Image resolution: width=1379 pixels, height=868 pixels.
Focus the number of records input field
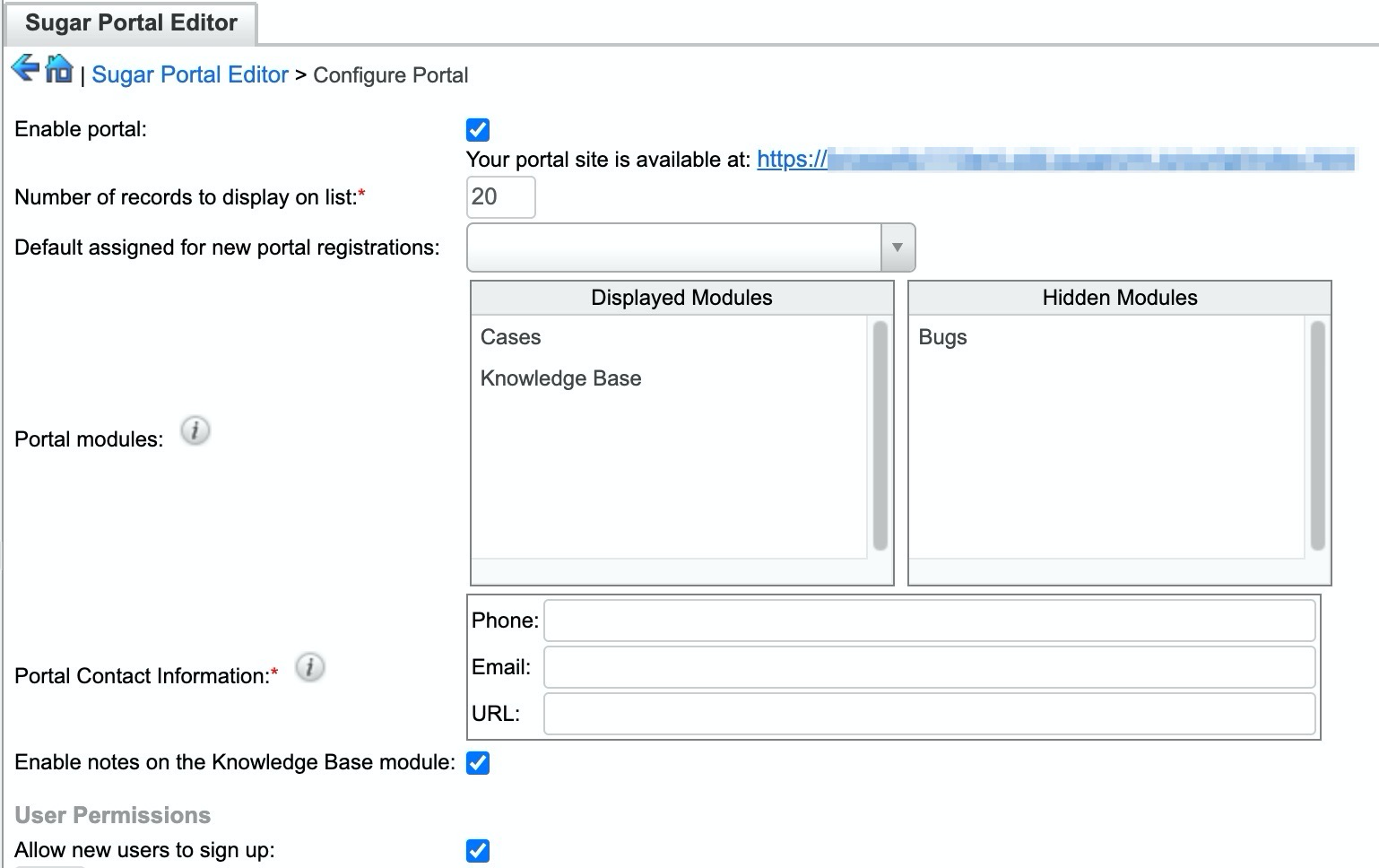click(500, 197)
